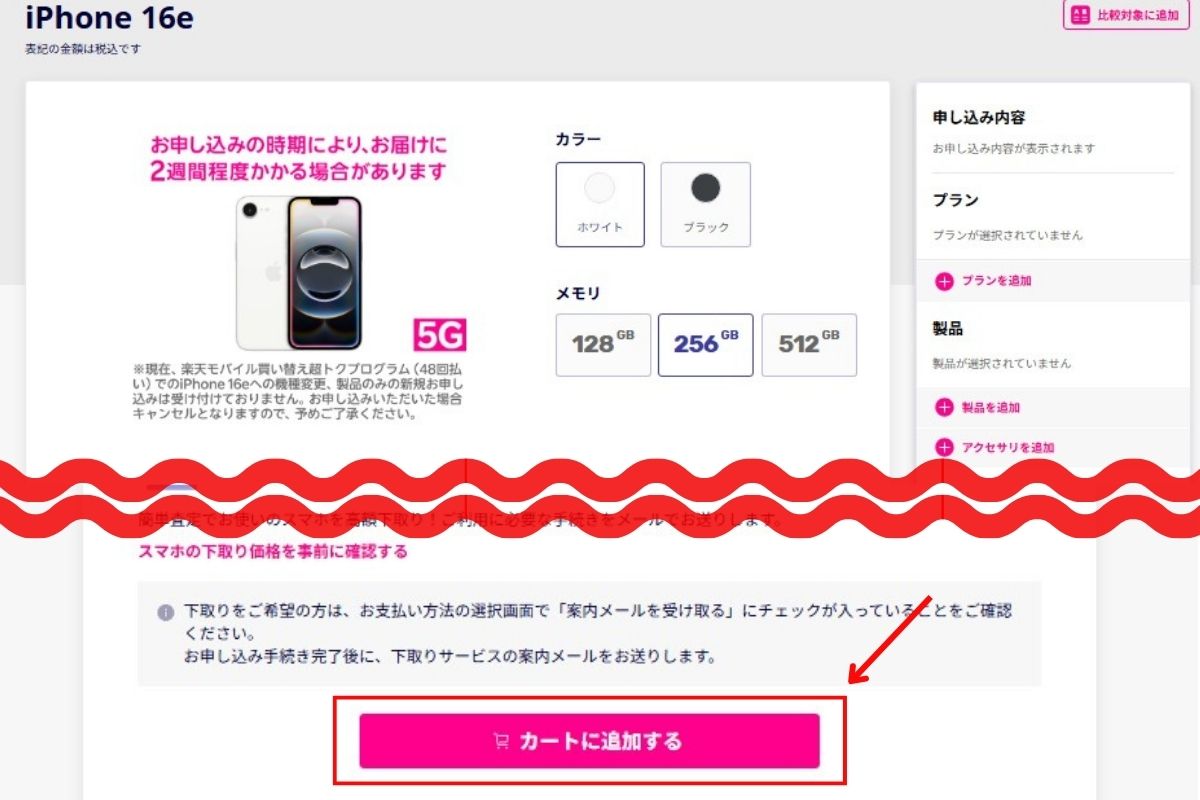Choose the ホワイト color option
The image size is (1200, 800).
click(x=600, y=205)
